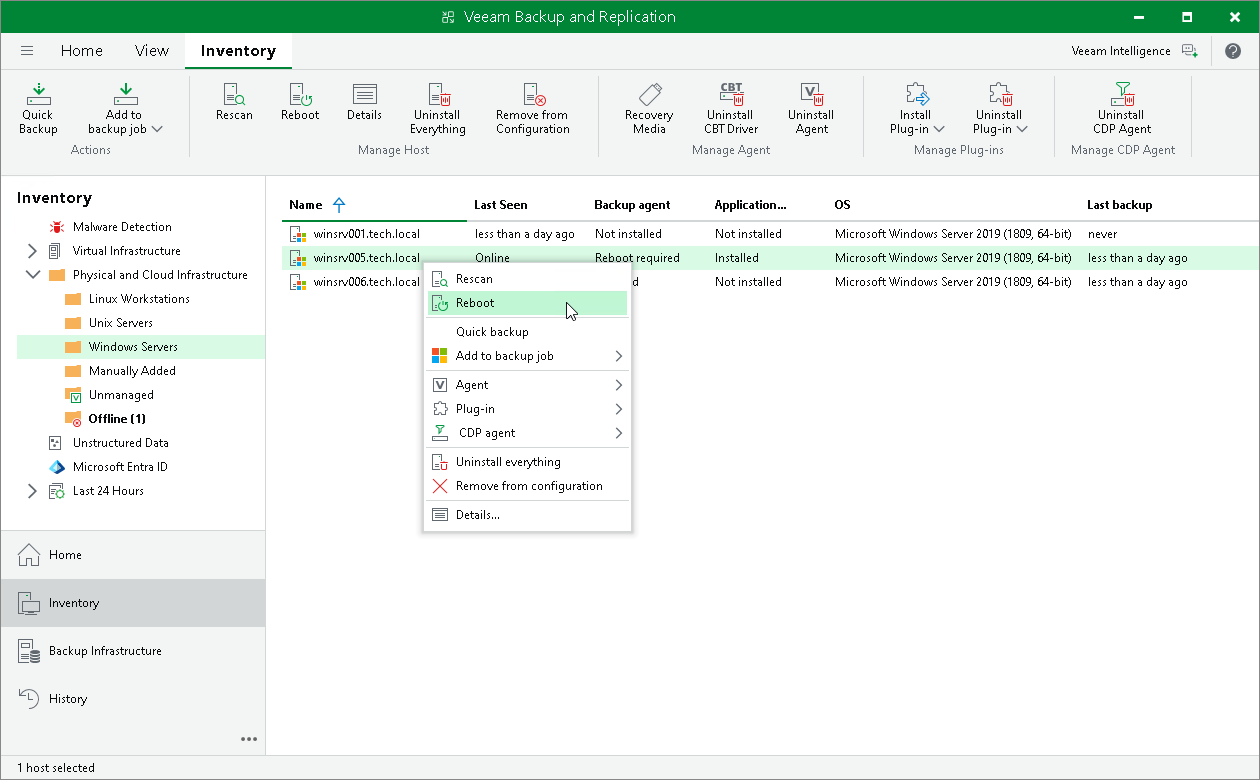Expand the Last 24 Hours node

click(x=32, y=491)
